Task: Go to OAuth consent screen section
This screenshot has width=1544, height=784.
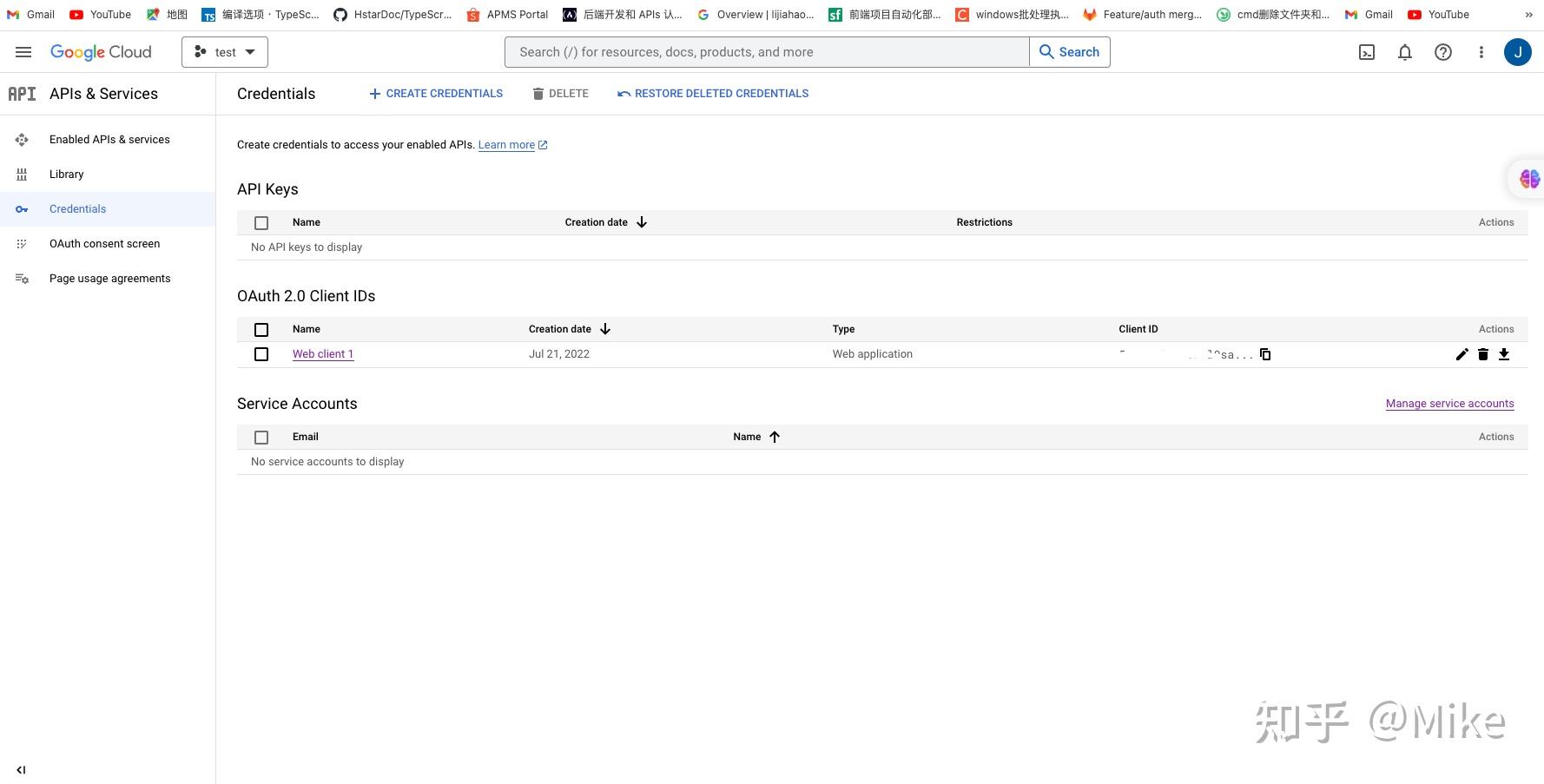Action: click(105, 243)
